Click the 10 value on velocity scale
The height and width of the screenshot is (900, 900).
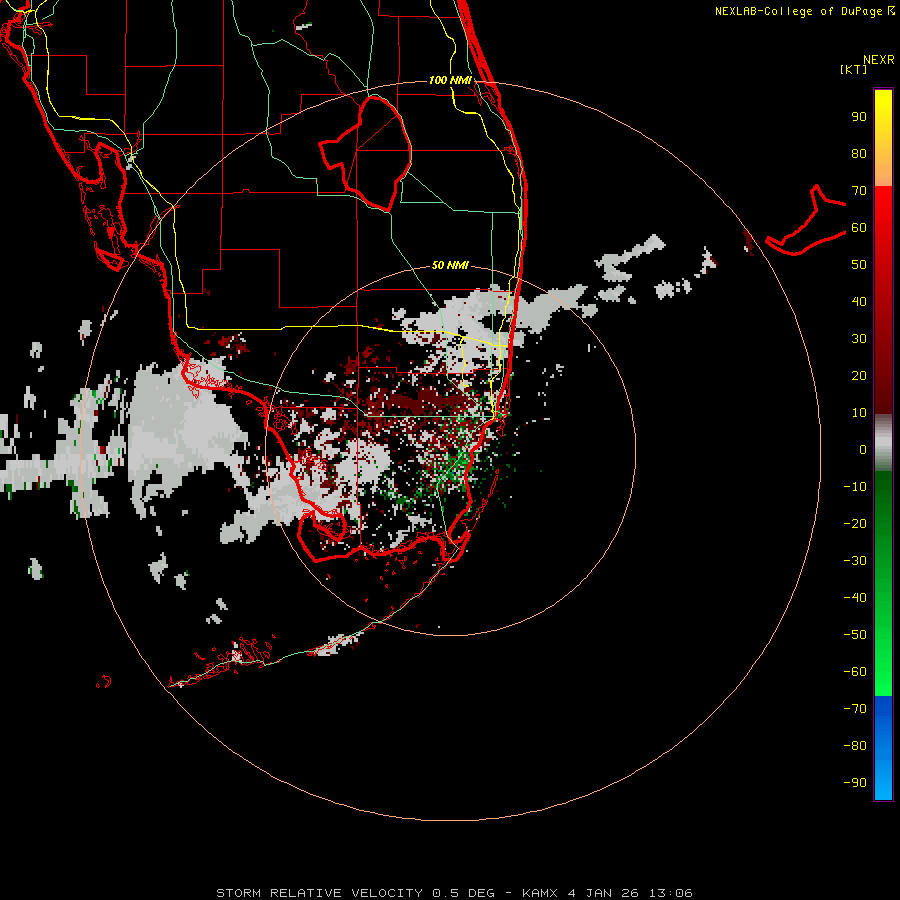(859, 413)
